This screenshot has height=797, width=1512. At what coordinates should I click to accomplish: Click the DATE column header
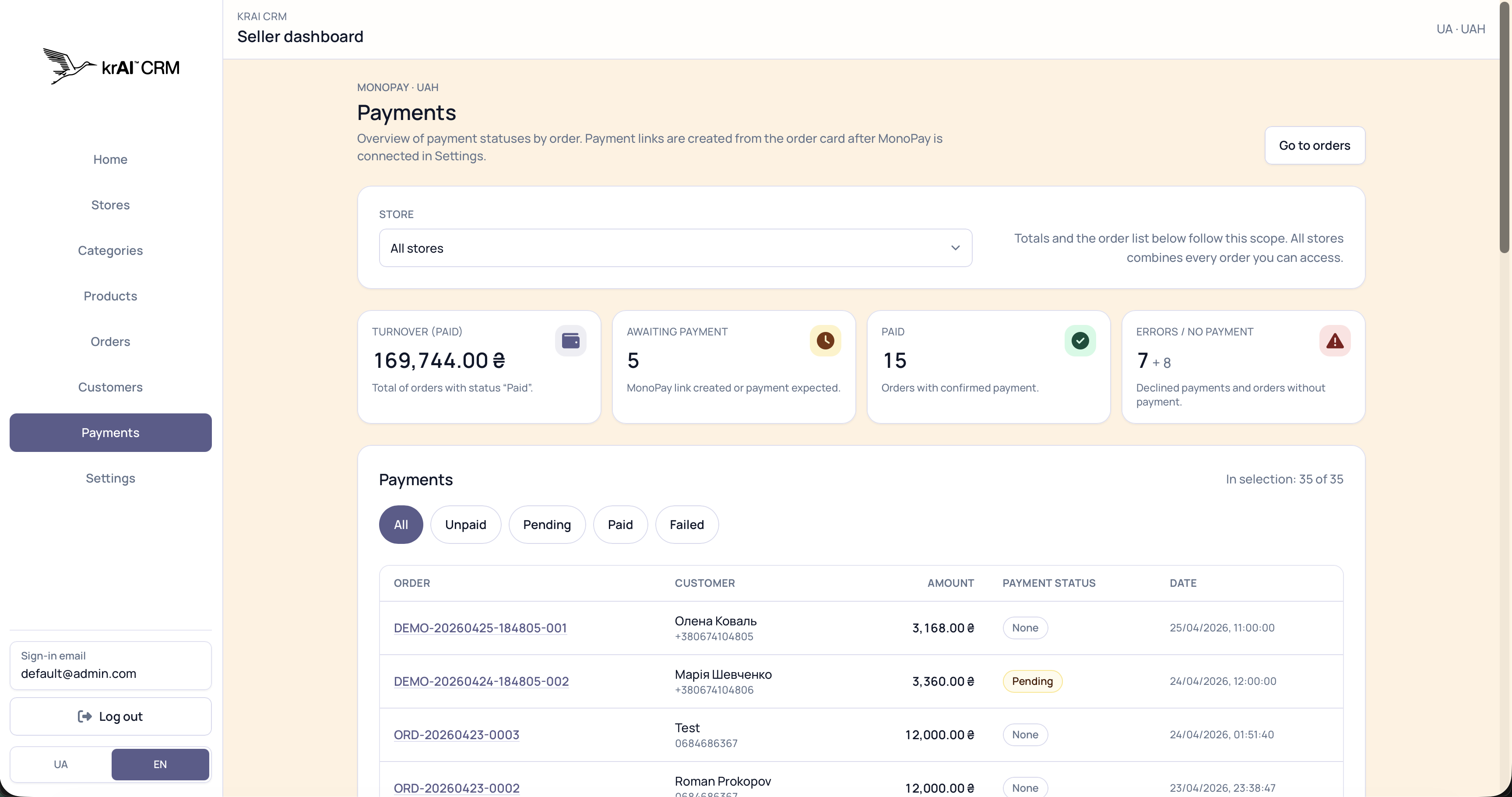point(1183,583)
